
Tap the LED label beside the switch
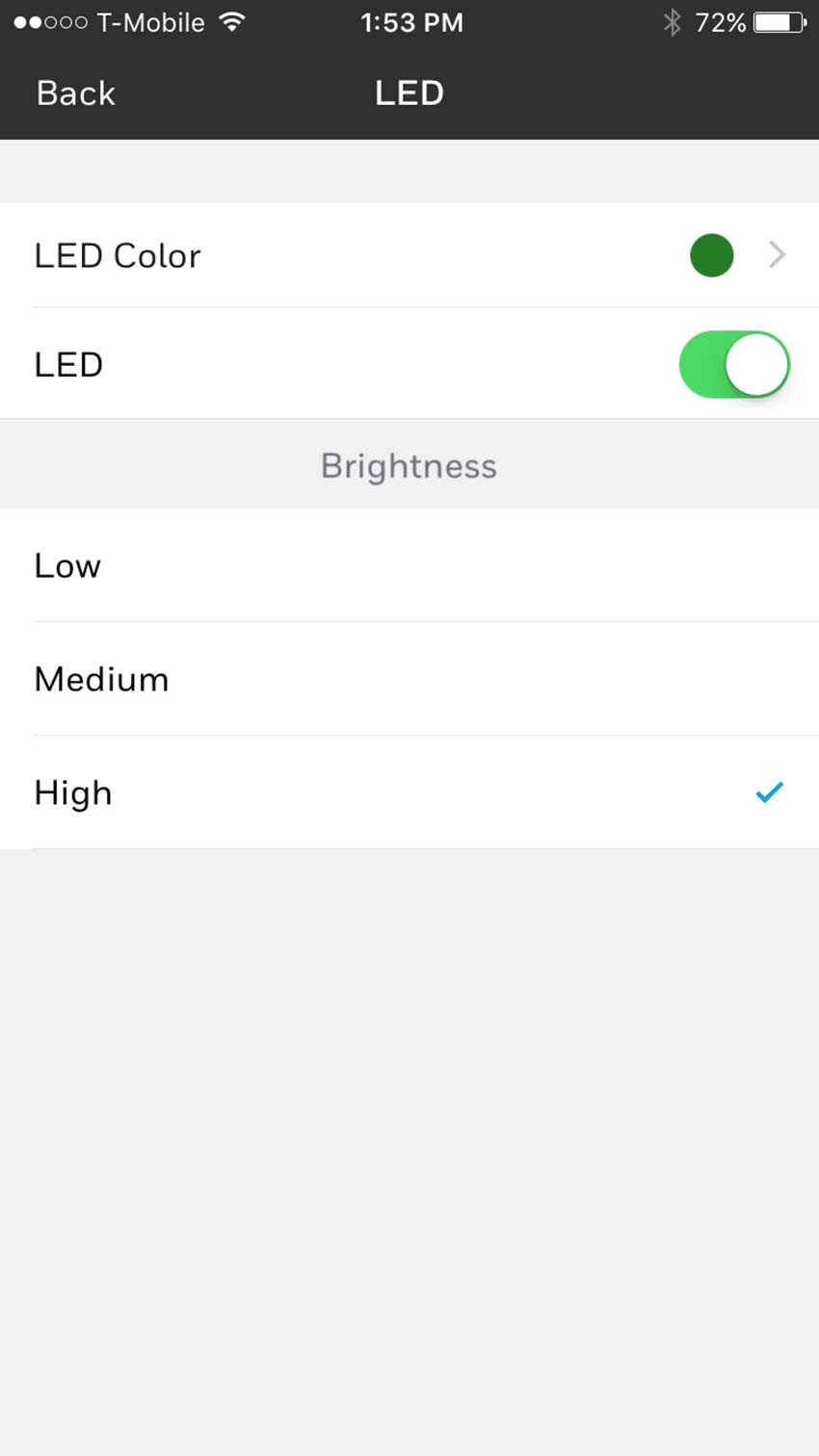(68, 364)
